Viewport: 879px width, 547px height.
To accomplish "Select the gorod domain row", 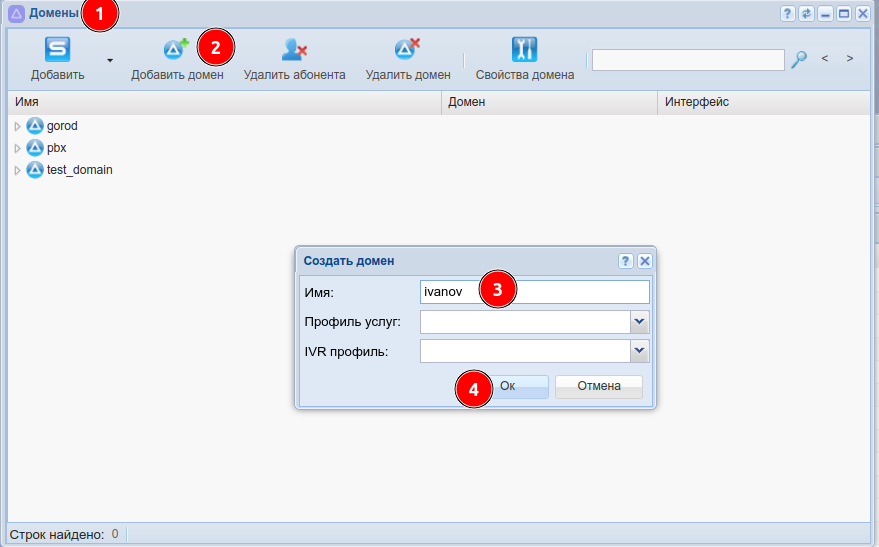I will coord(439,126).
